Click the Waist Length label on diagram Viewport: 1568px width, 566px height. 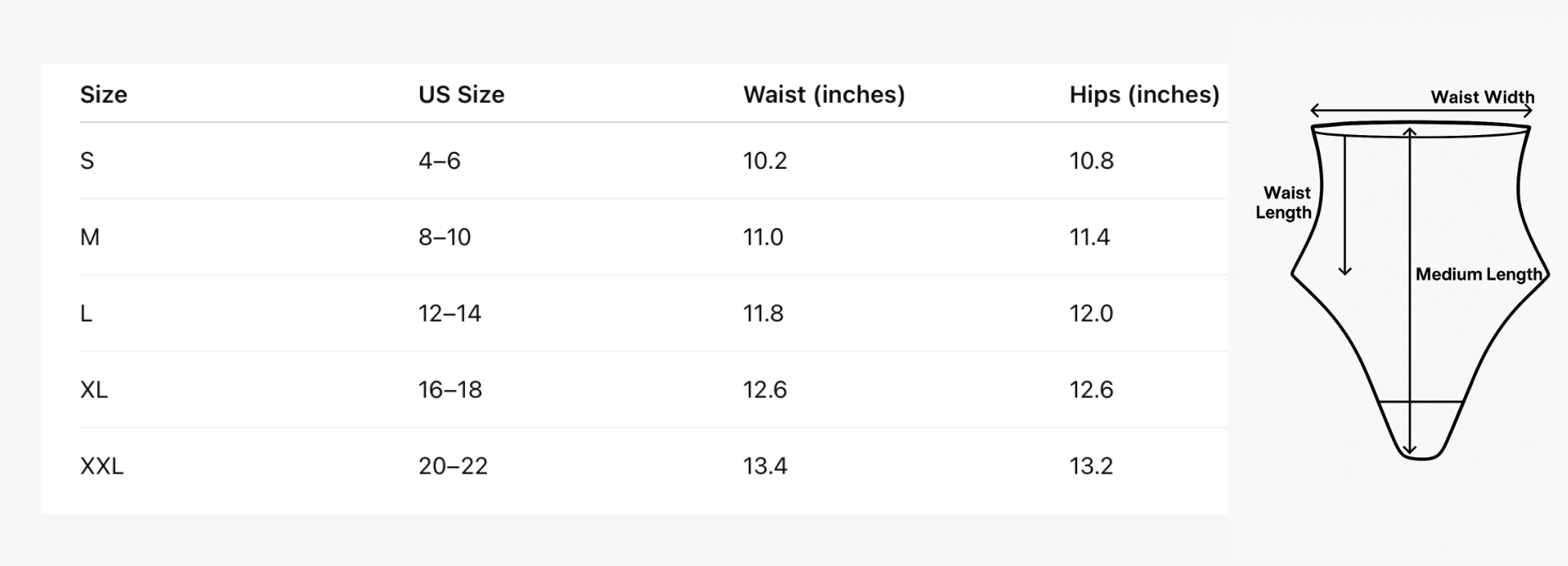pyautogui.click(x=1284, y=203)
